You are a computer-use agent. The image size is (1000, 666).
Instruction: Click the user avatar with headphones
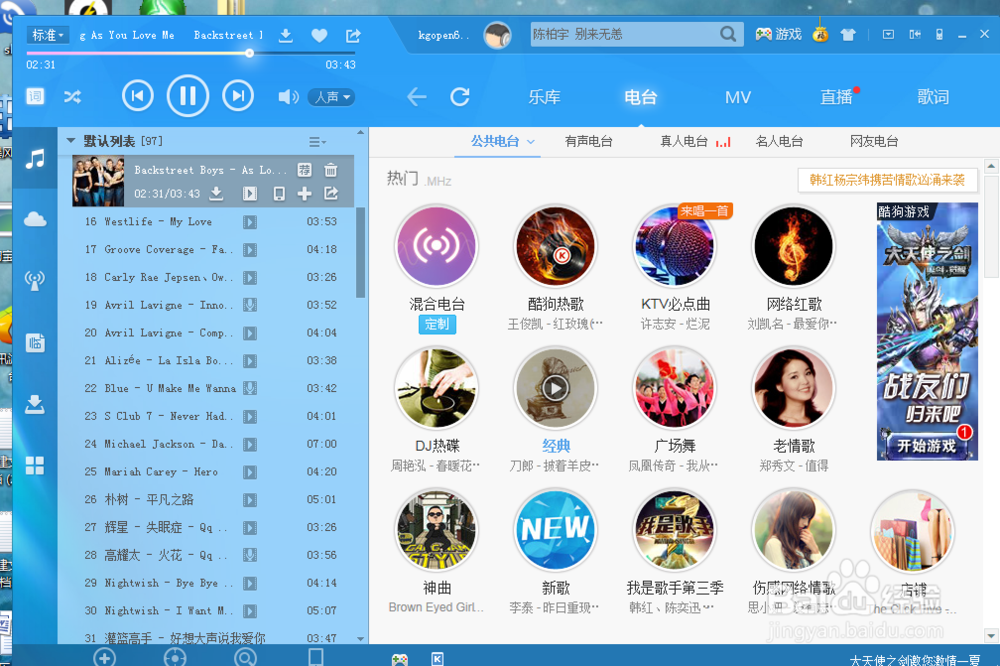[x=497, y=35]
